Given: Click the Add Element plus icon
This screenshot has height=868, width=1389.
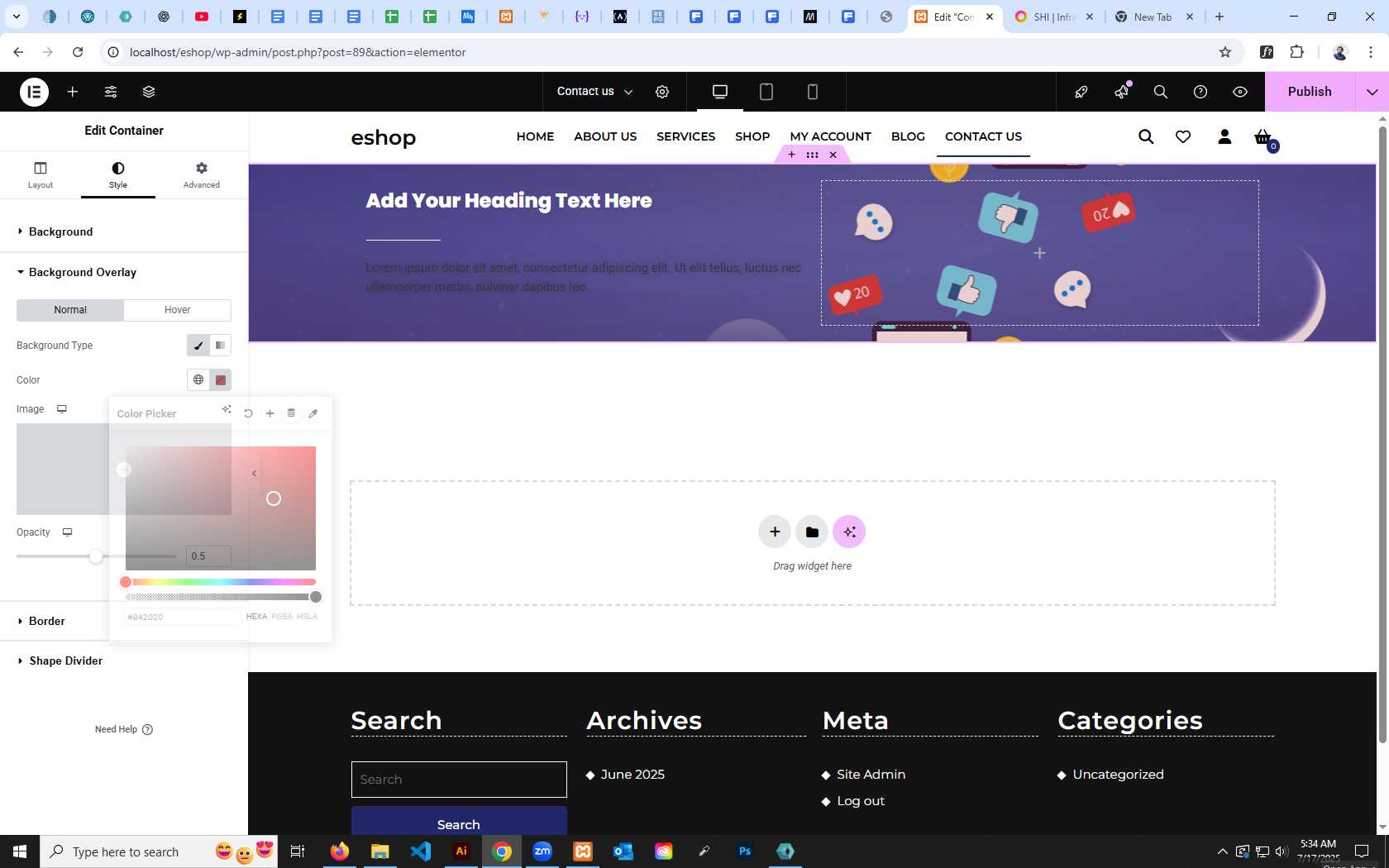Looking at the screenshot, I should click(x=73, y=92).
